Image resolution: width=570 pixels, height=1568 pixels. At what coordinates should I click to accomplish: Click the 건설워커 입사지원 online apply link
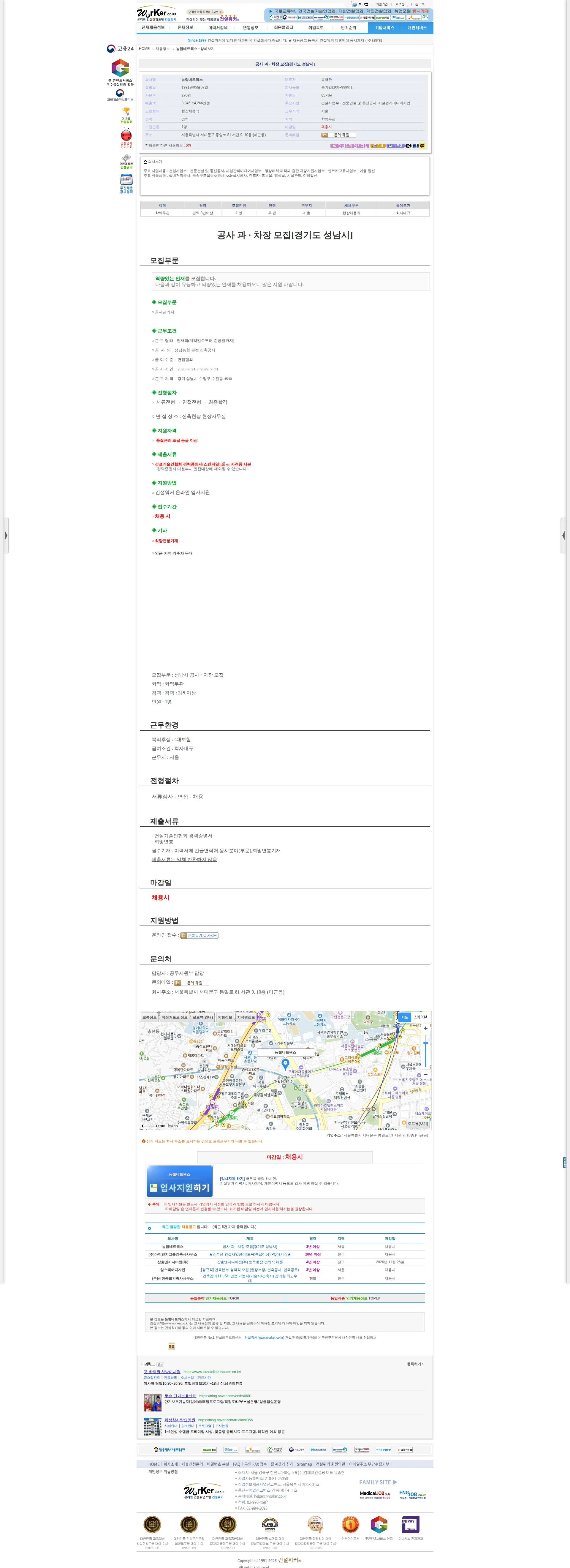[199, 936]
